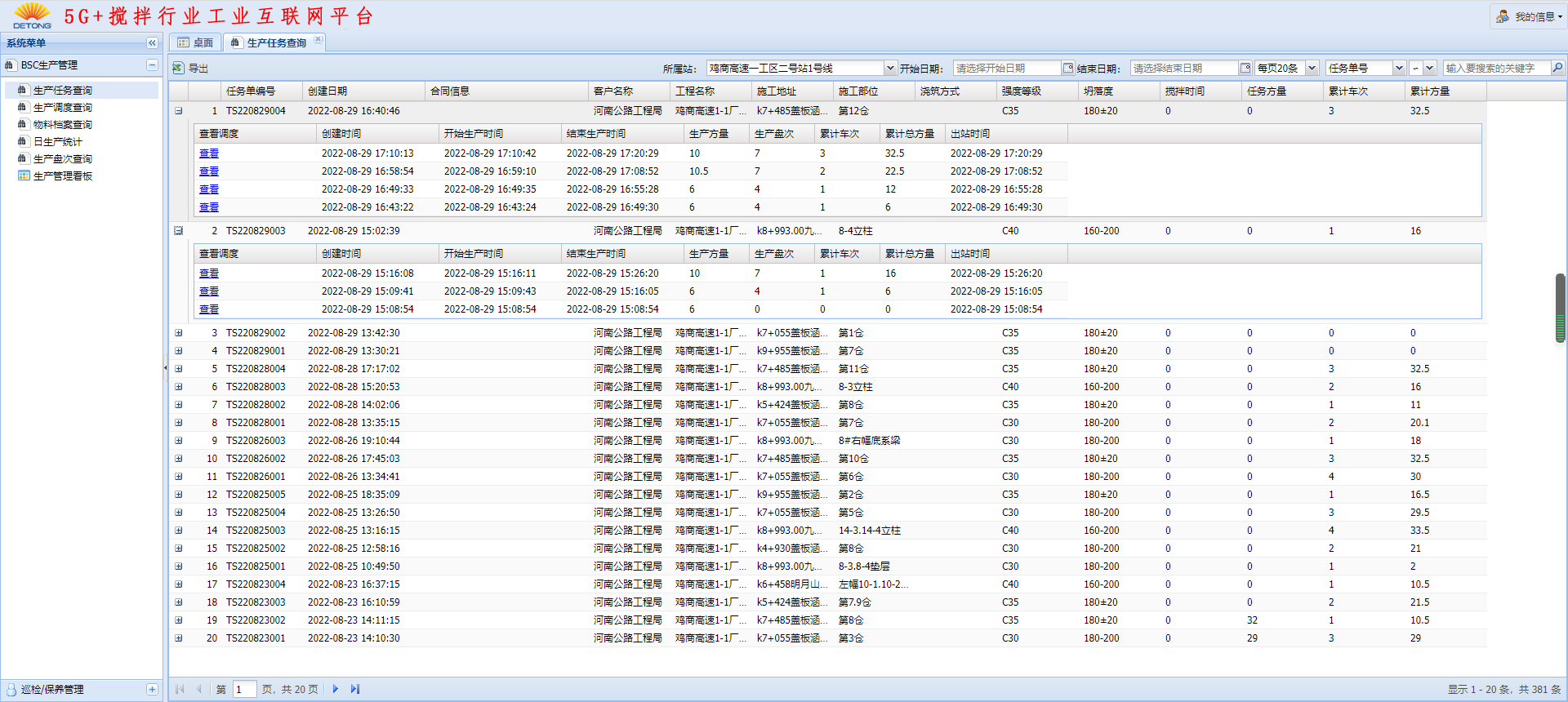The width and height of the screenshot is (1568, 702).
Task: Open 生产调度查询 in the sidebar
Action: tap(62, 108)
